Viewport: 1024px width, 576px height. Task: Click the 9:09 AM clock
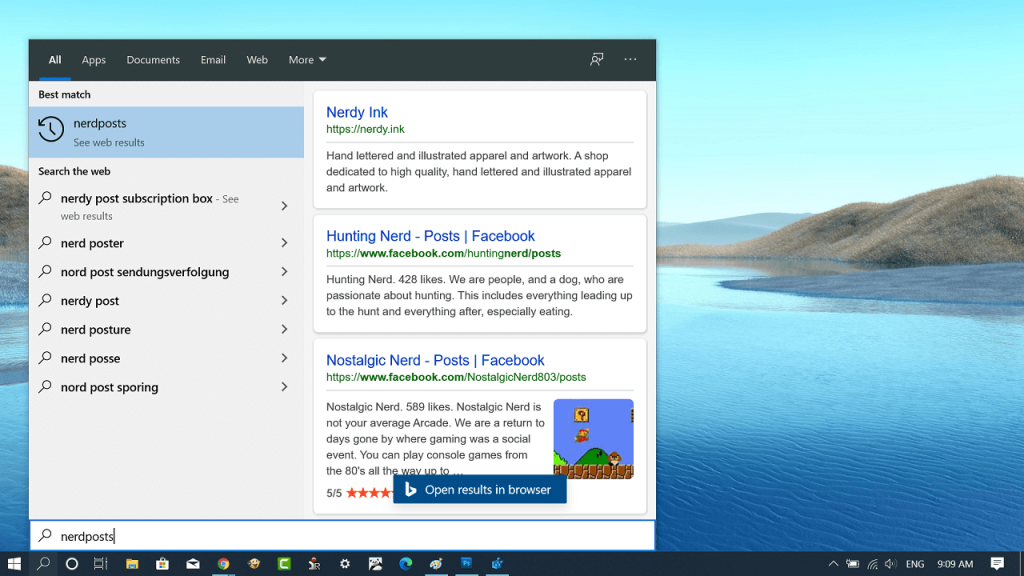[x=955, y=564]
